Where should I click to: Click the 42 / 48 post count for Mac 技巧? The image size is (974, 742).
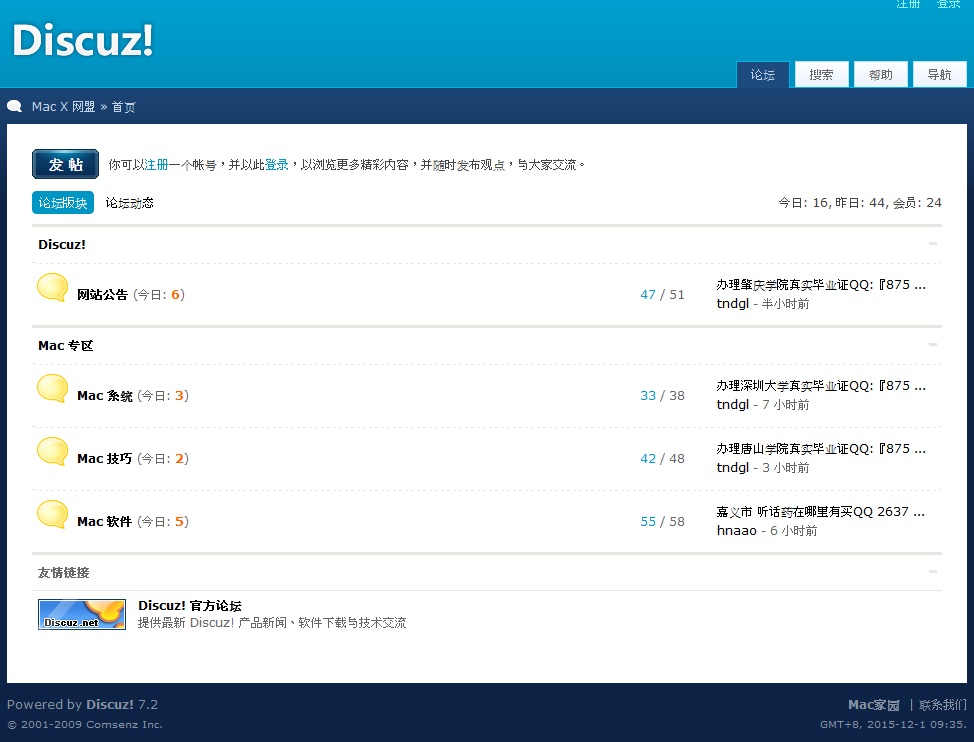pos(662,458)
